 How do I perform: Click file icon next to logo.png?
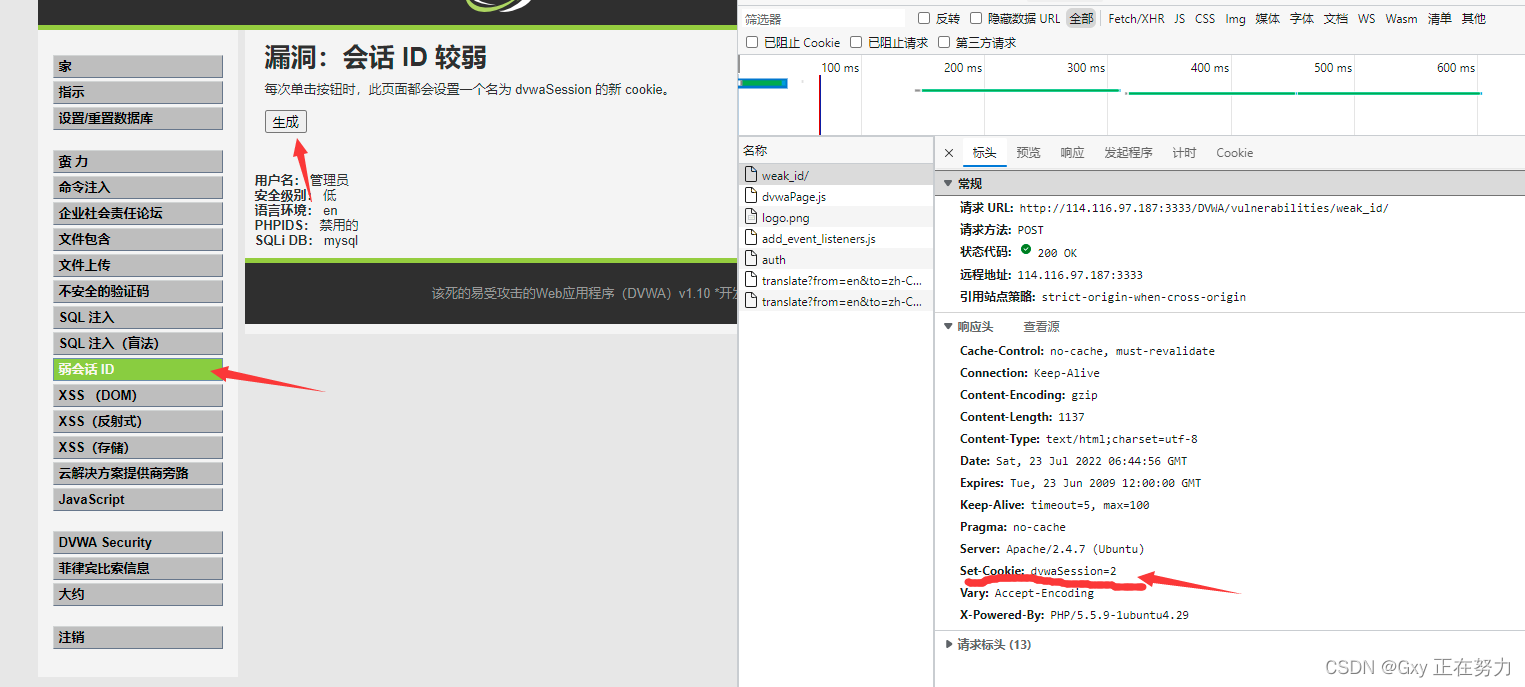click(752, 217)
